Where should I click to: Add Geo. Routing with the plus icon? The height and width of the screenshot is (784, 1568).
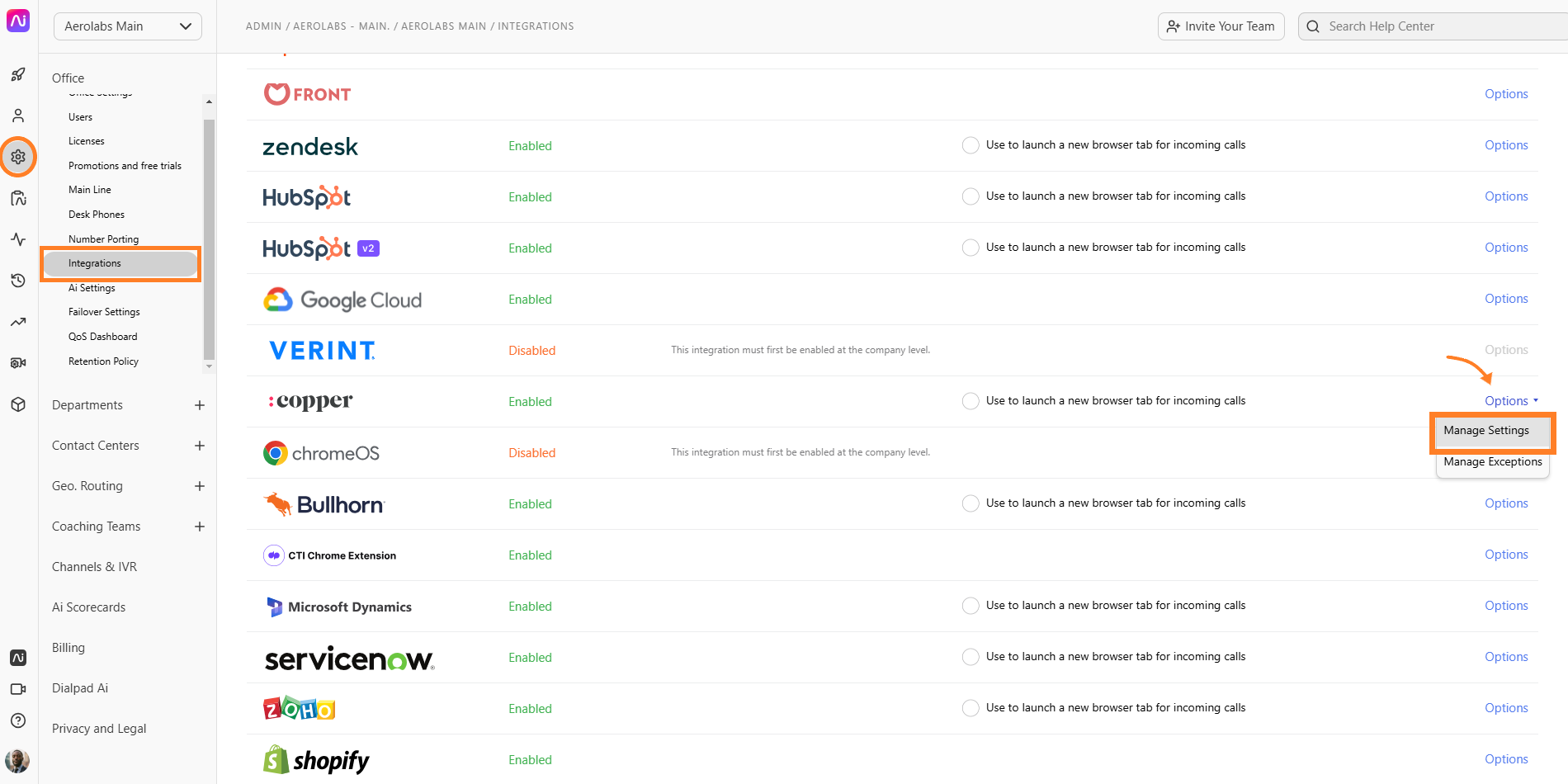tap(200, 486)
